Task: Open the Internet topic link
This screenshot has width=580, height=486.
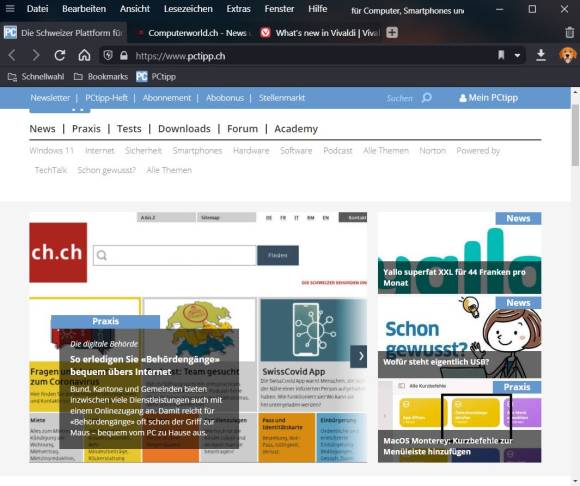Action: tap(100, 151)
